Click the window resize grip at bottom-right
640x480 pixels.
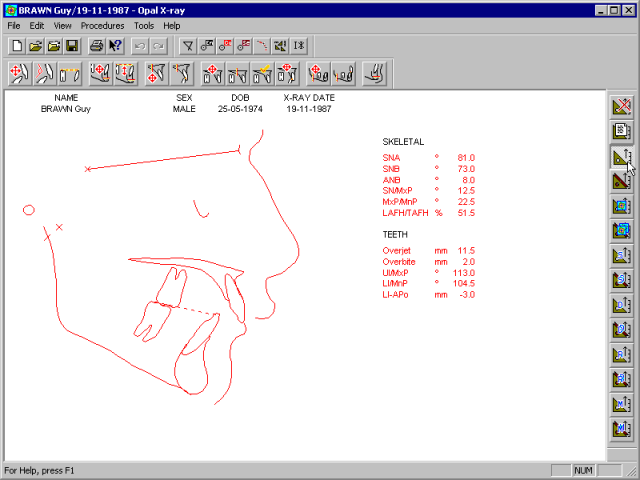pyautogui.click(x=631, y=471)
